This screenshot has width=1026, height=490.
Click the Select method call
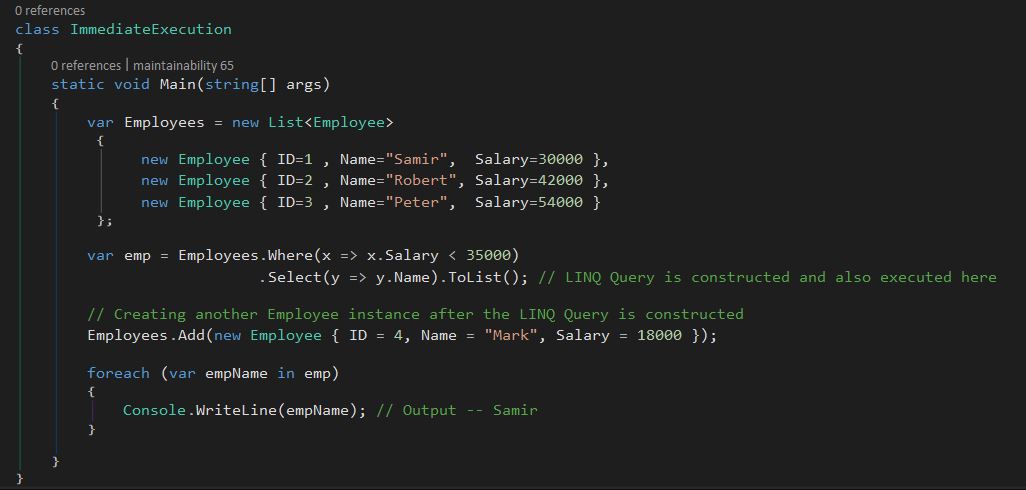coord(290,277)
